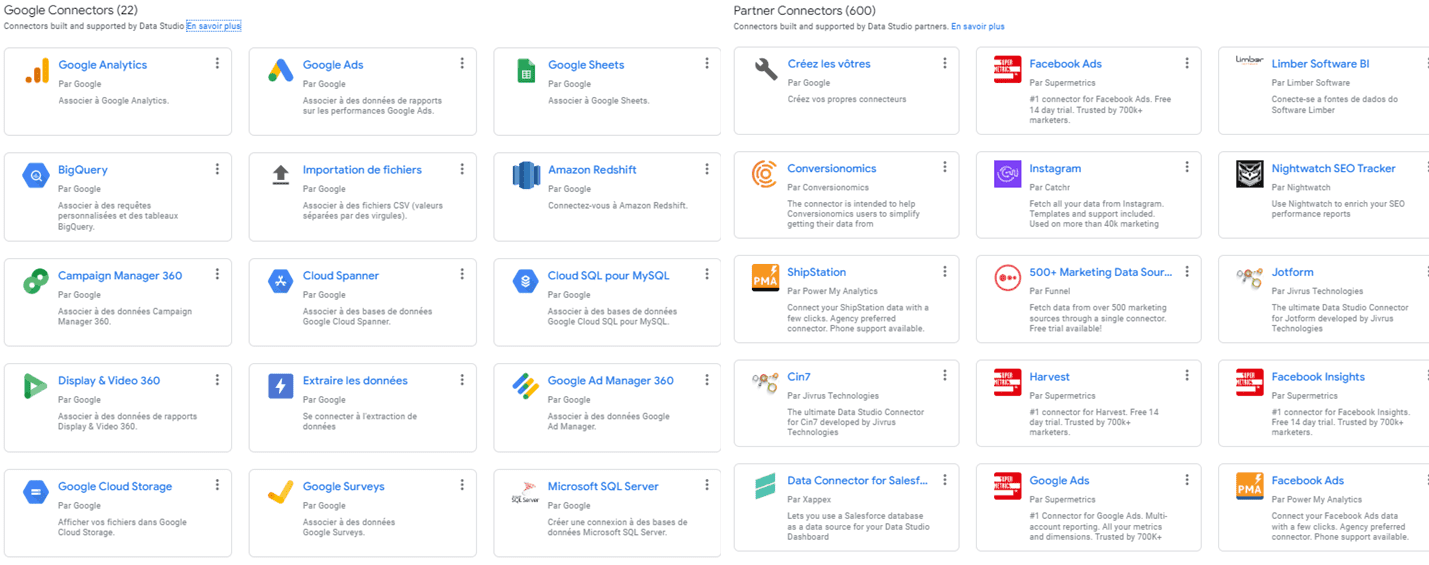This screenshot has width=1429, height=565.
Task: Click the Google Surveys checkmark icon
Action: tap(280, 493)
